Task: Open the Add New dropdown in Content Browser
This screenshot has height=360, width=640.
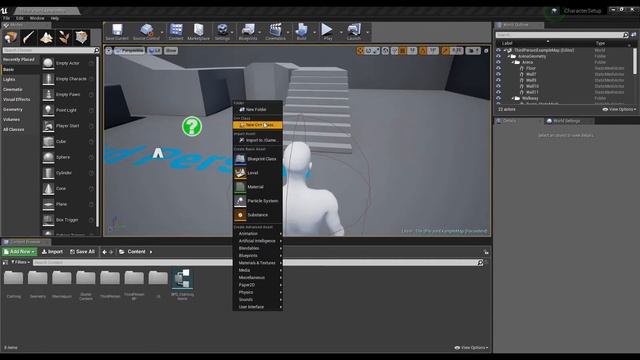Action: click(19, 252)
